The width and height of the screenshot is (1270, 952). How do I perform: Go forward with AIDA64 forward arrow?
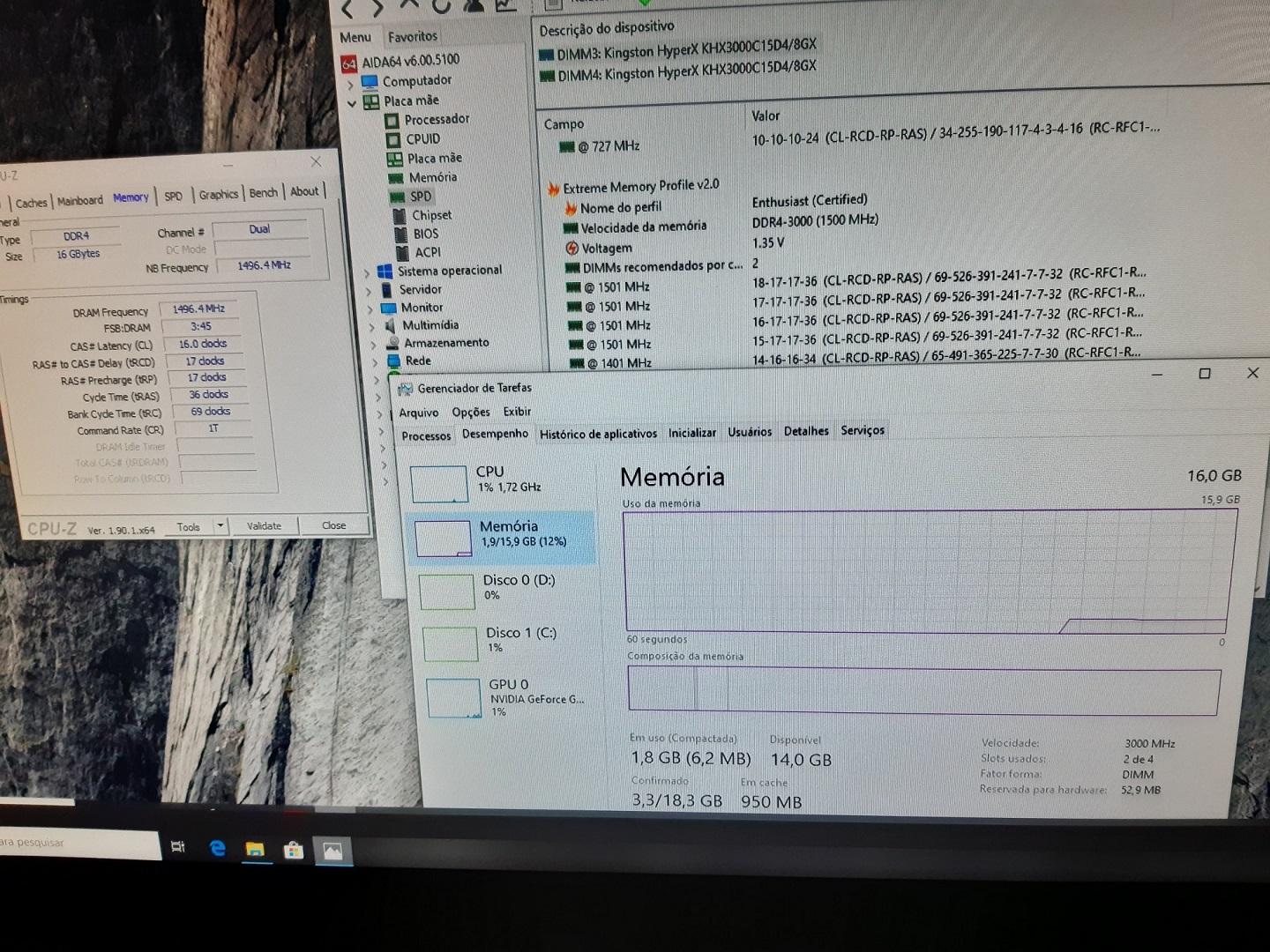[377, 8]
